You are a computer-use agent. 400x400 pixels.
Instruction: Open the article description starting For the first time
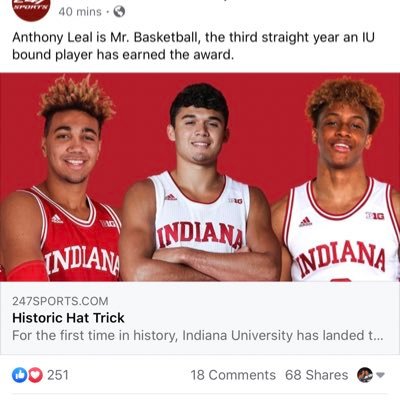pos(198,335)
